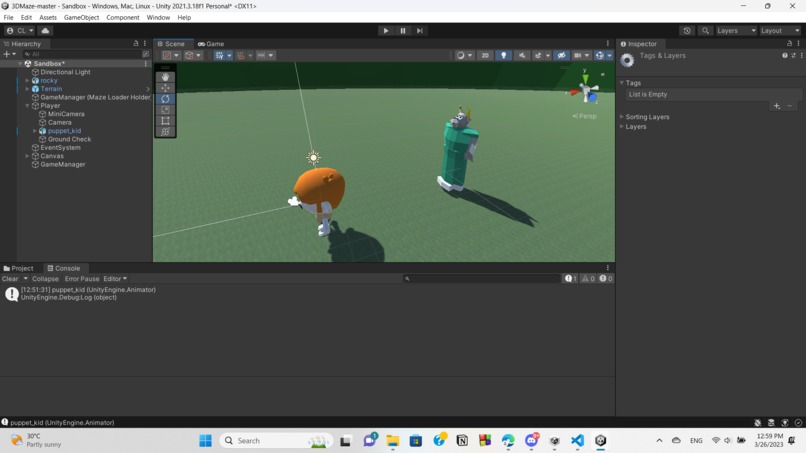This screenshot has height=453, width=806.
Task: Toggle Collapse in Console
Action: (45, 279)
